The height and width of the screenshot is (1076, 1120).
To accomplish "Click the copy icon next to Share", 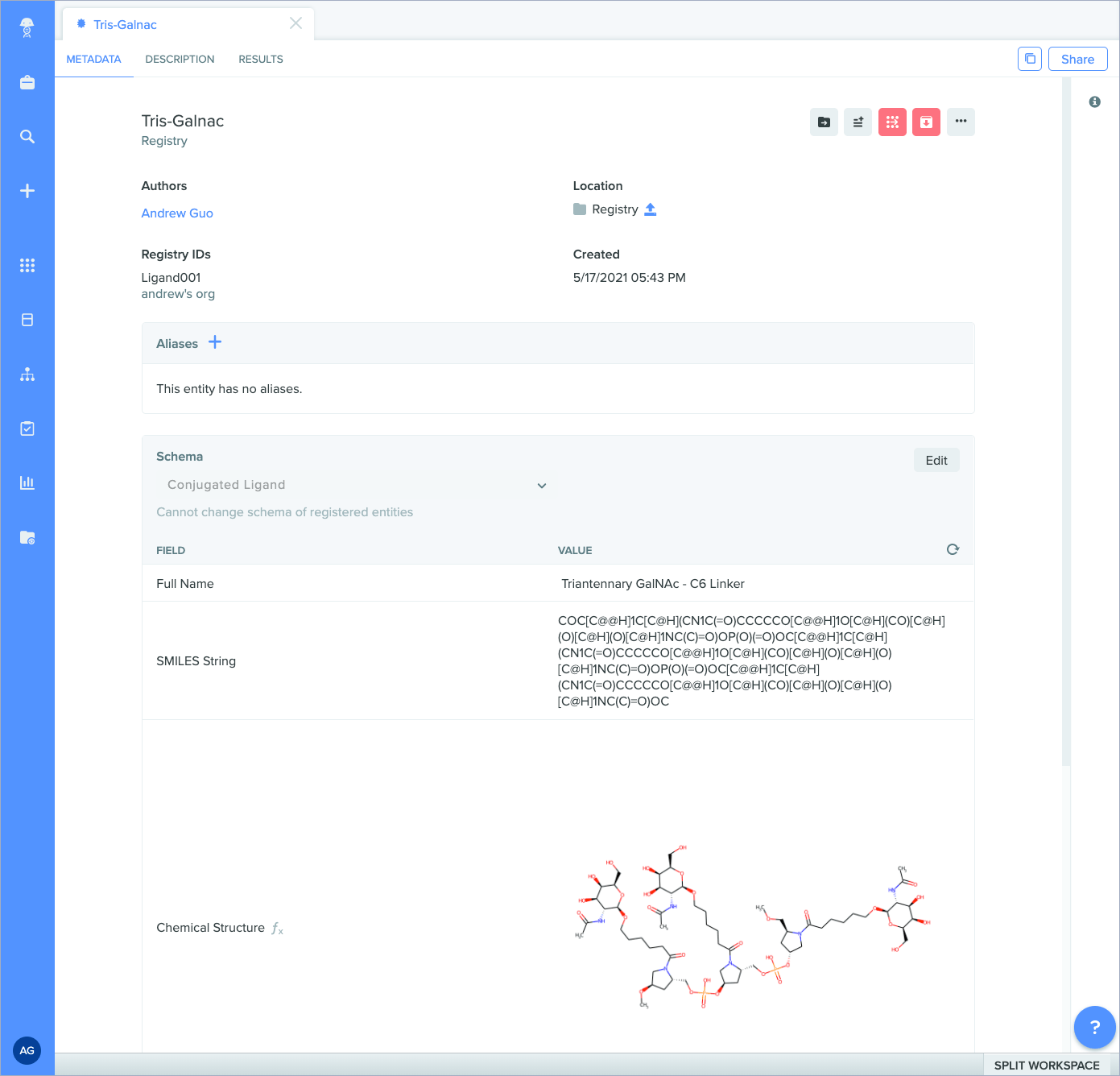I will click(1030, 59).
